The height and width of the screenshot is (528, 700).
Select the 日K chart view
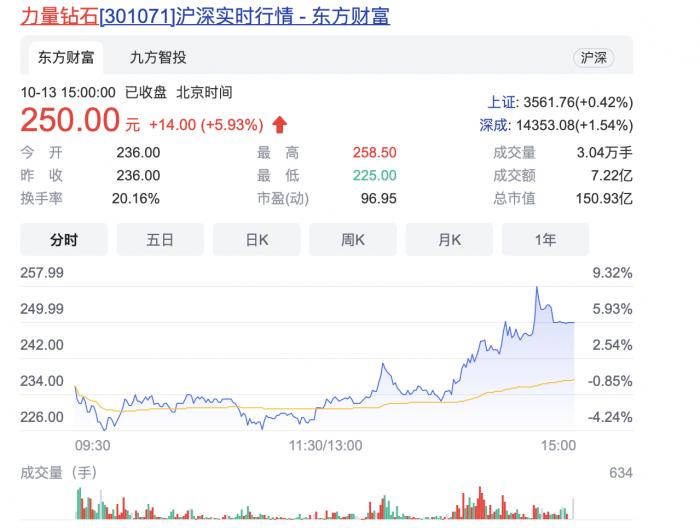[x=257, y=240]
